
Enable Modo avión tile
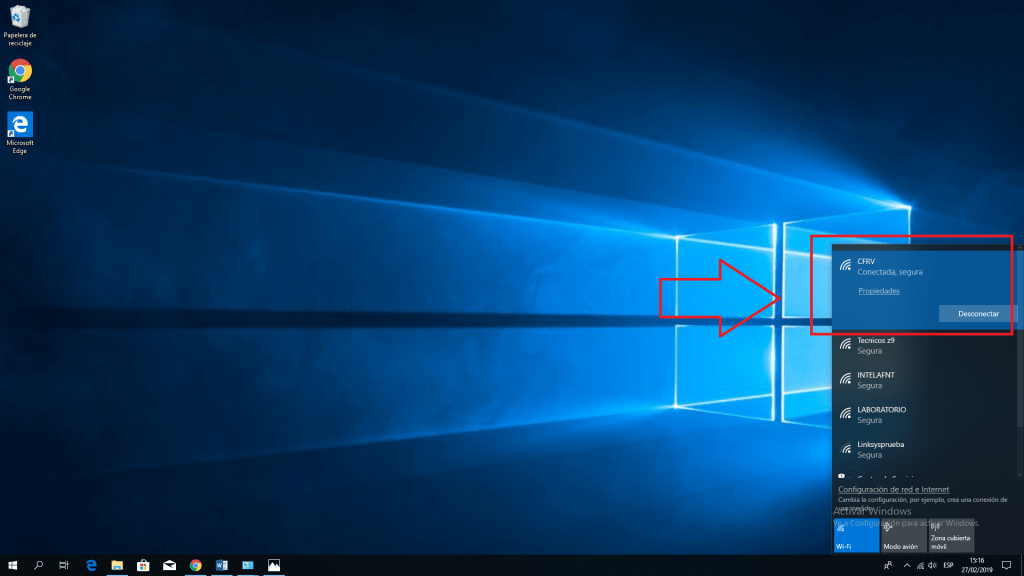click(x=903, y=535)
